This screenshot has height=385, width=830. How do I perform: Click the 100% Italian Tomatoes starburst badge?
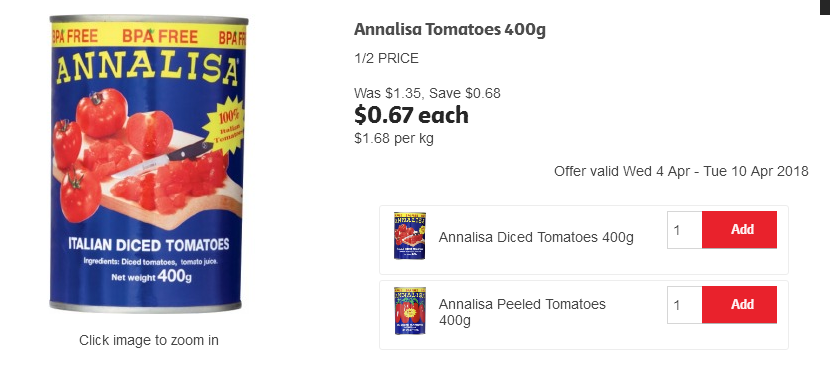pos(225,126)
